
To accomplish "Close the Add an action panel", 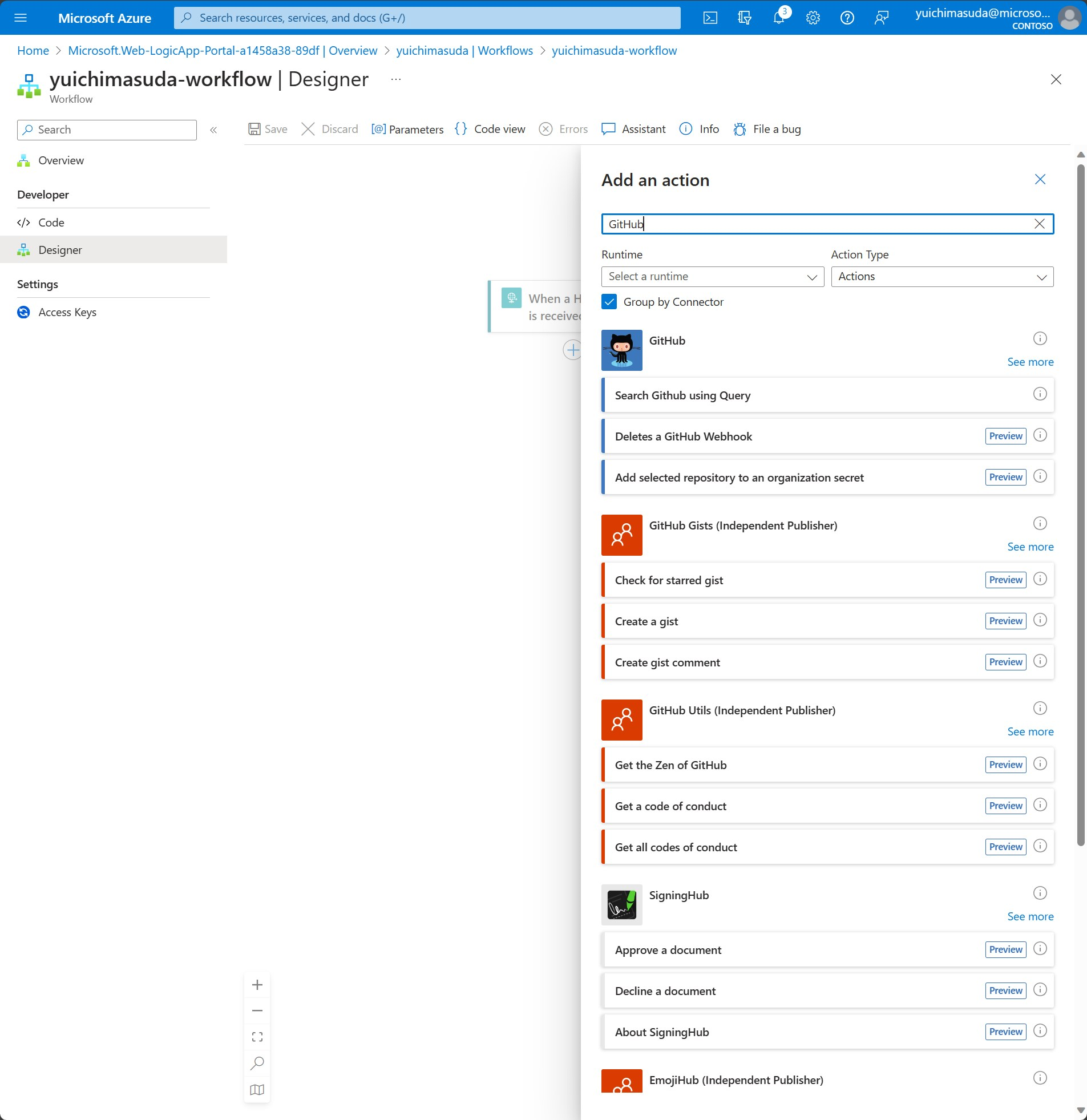I will pos(1040,179).
